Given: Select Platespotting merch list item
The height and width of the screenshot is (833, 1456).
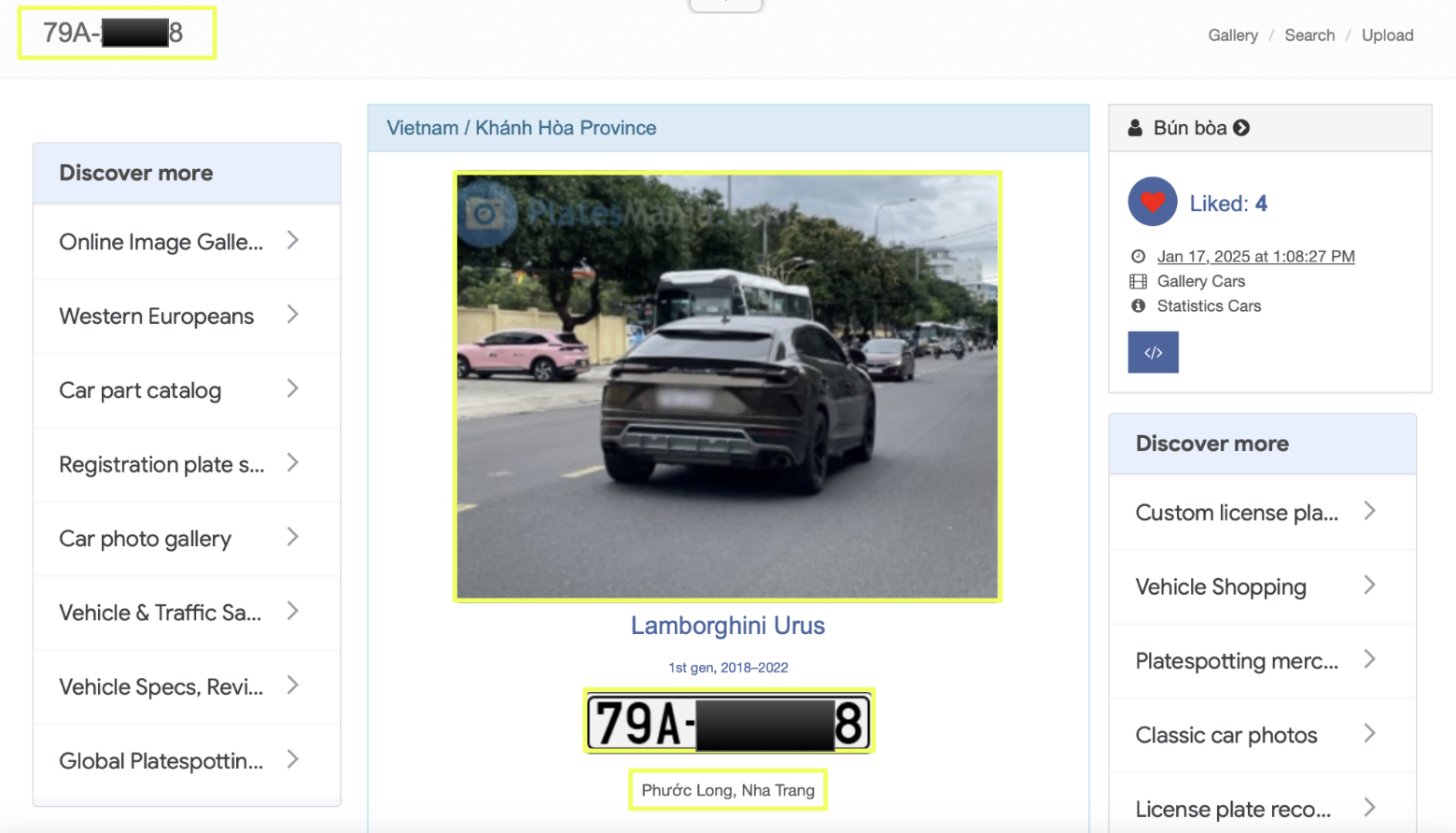Looking at the screenshot, I should [x=1263, y=661].
